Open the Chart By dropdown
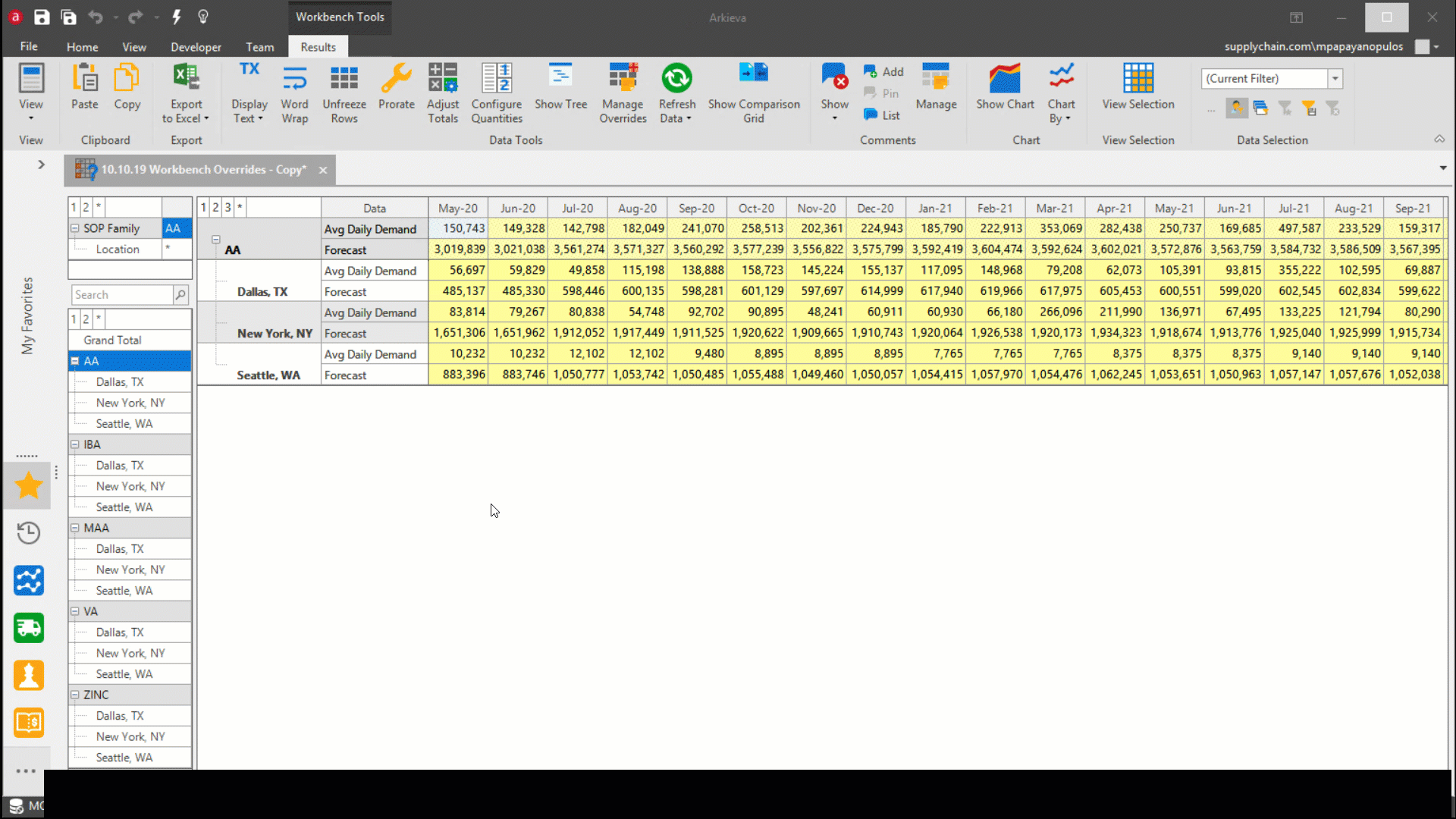The image size is (1456, 819). point(1061,93)
